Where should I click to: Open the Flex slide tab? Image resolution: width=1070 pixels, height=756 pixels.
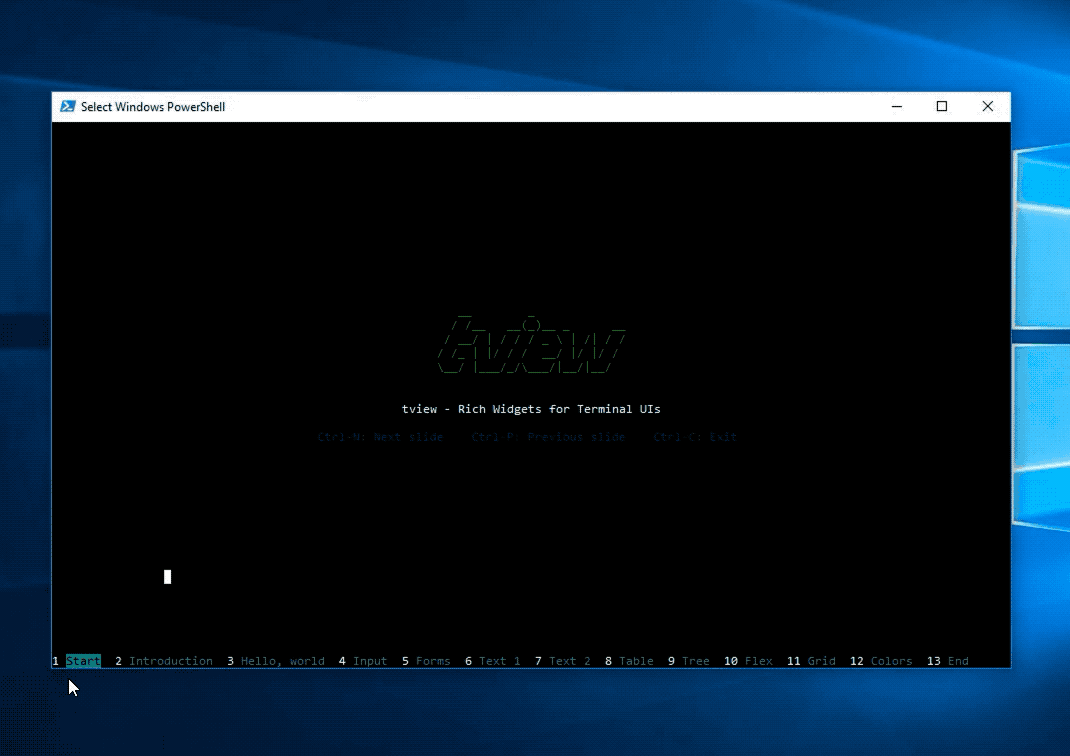tap(758, 660)
